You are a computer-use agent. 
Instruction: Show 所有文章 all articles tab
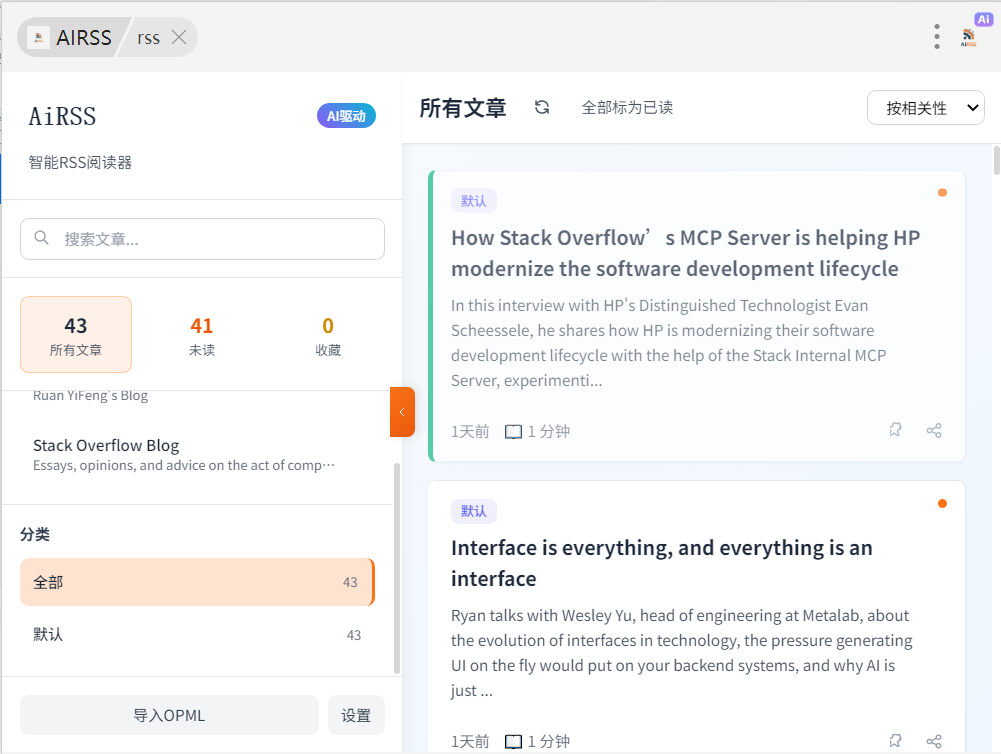[76, 335]
